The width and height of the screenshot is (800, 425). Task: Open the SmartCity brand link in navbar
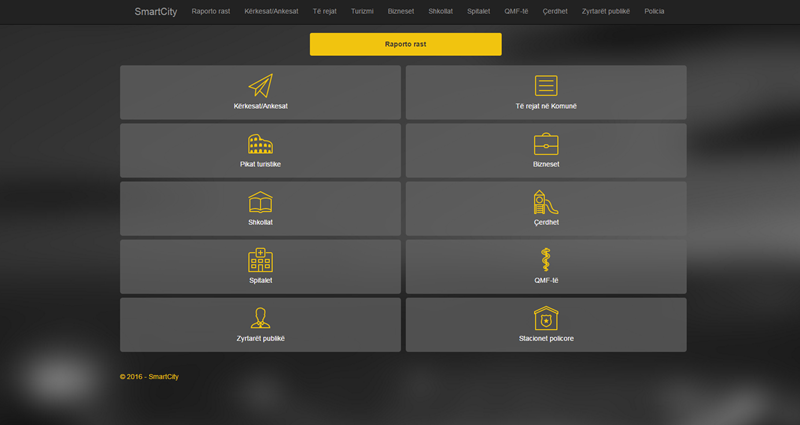click(x=156, y=12)
